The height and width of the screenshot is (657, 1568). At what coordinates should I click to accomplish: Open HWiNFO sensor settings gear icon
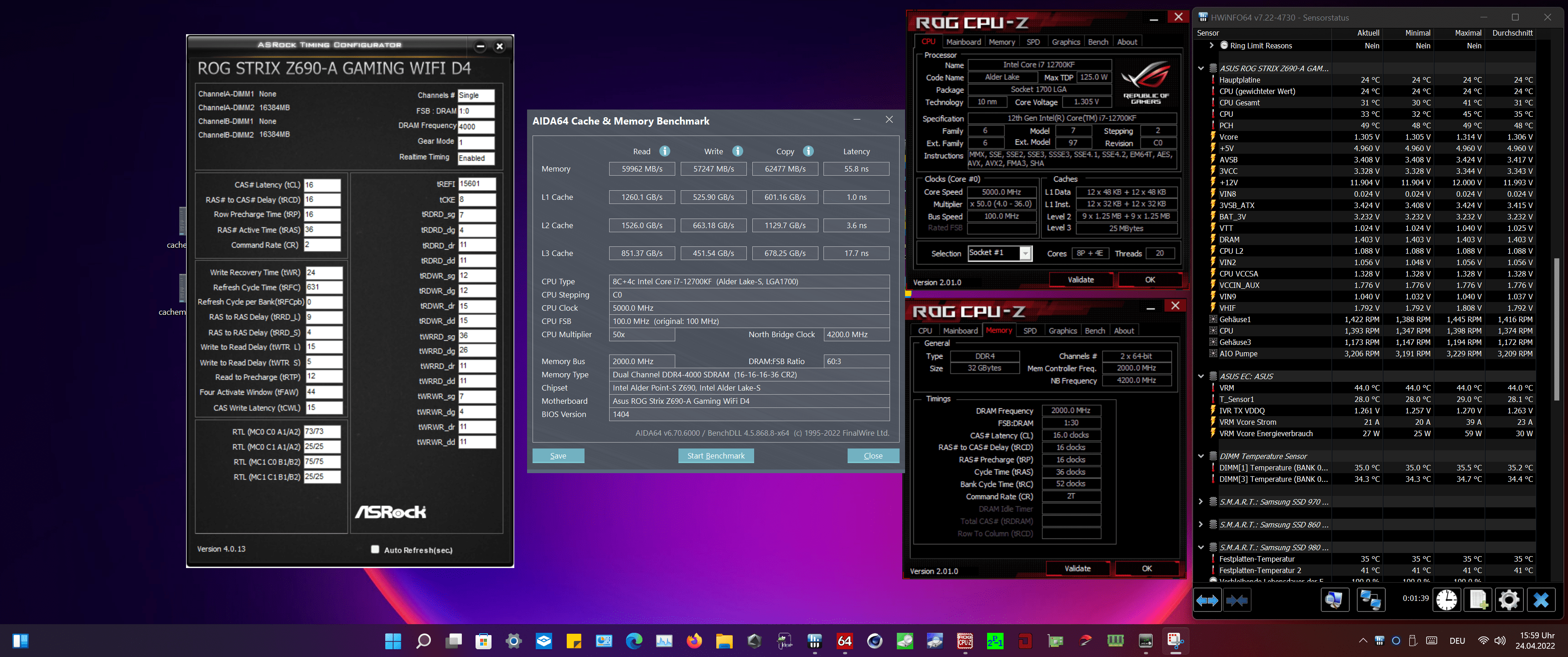click(1509, 600)
